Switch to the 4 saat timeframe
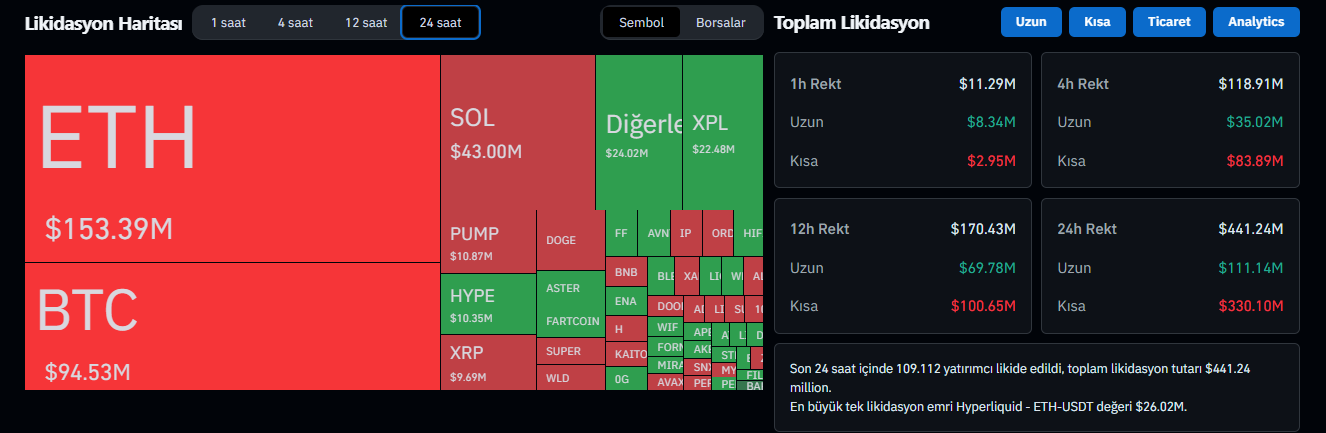1326x433 pixels. point(295,22)
